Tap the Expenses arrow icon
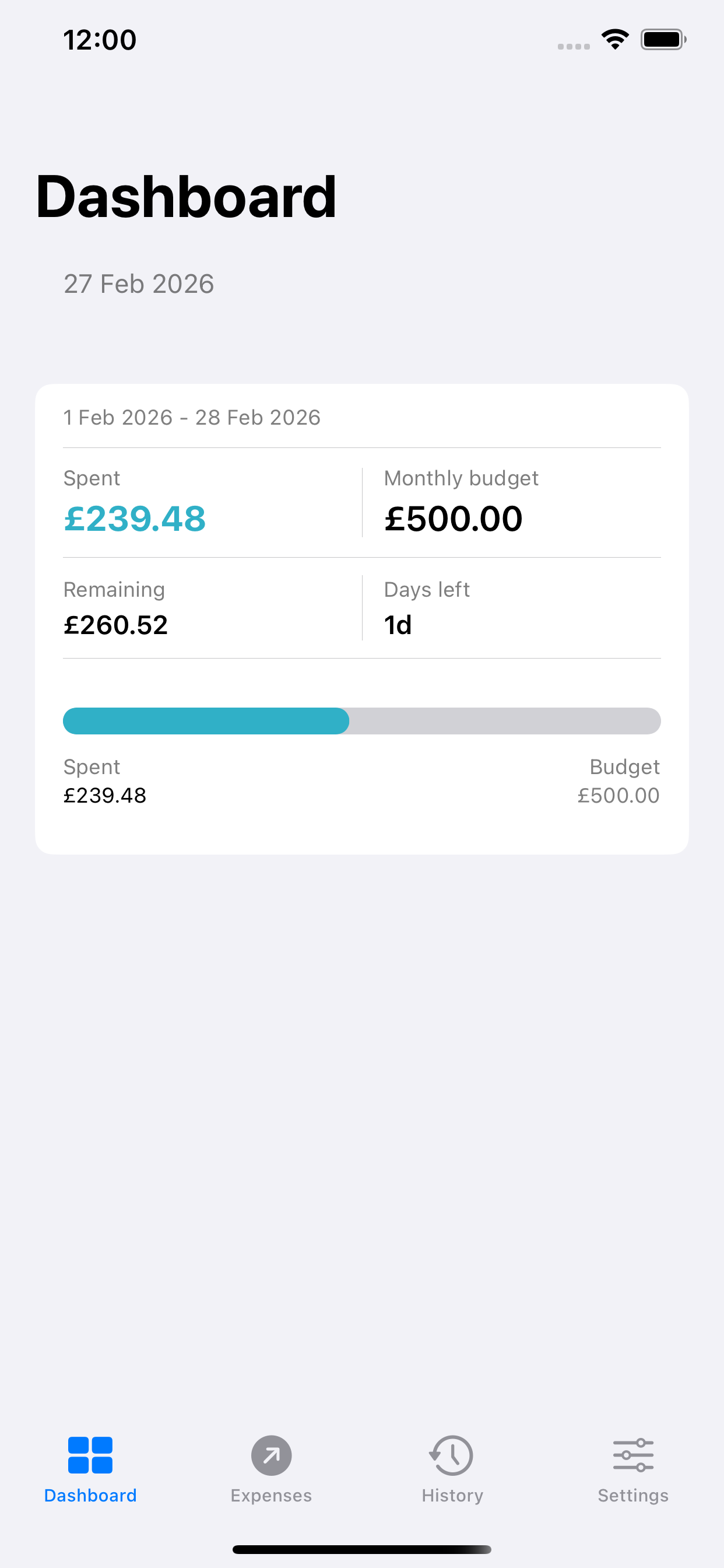 [x=271, y=1455]
